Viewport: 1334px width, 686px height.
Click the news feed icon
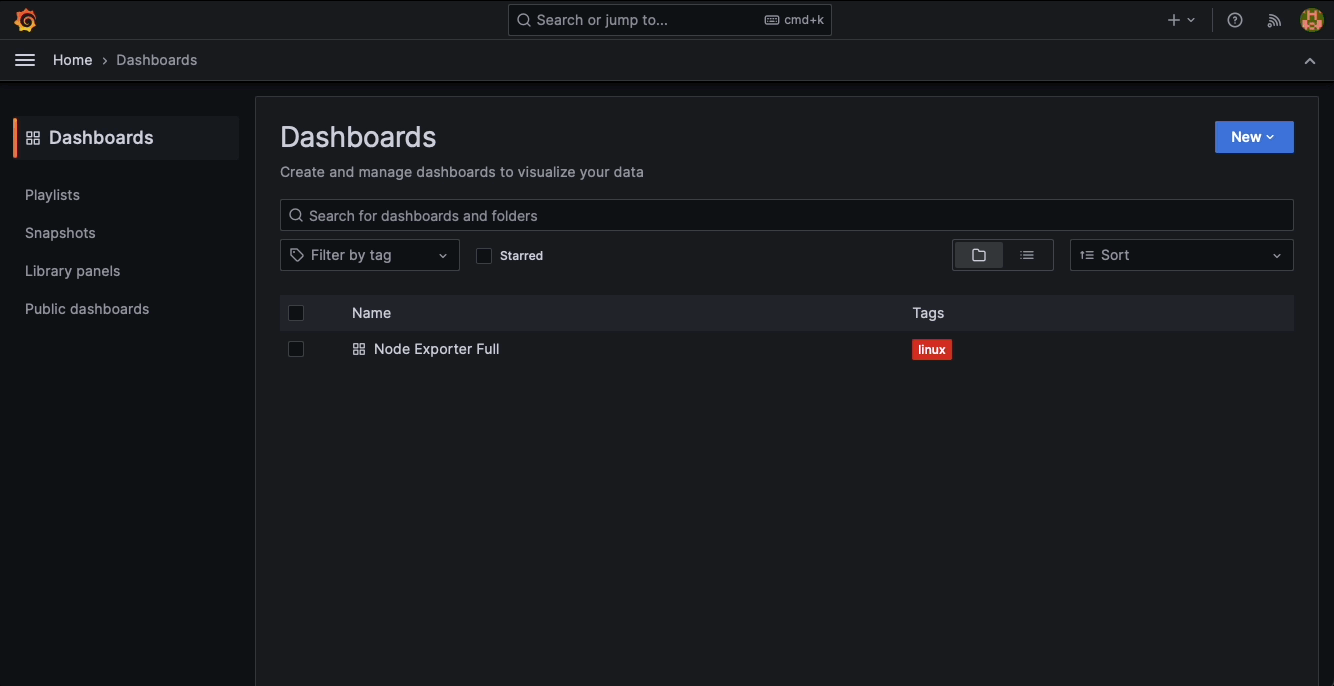coord(1274,19)
